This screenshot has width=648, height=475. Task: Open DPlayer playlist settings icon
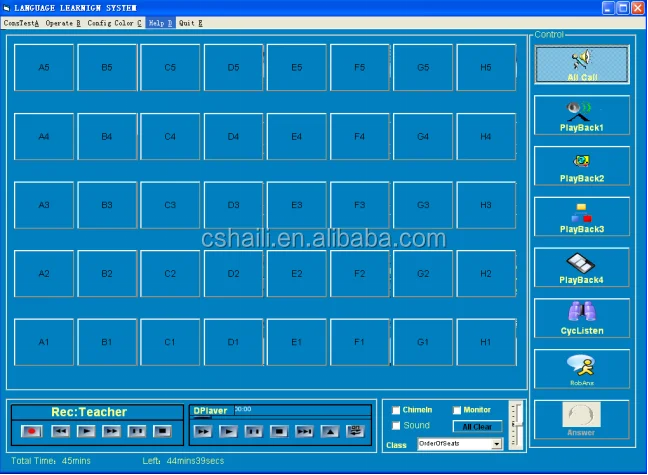(355, 432)
